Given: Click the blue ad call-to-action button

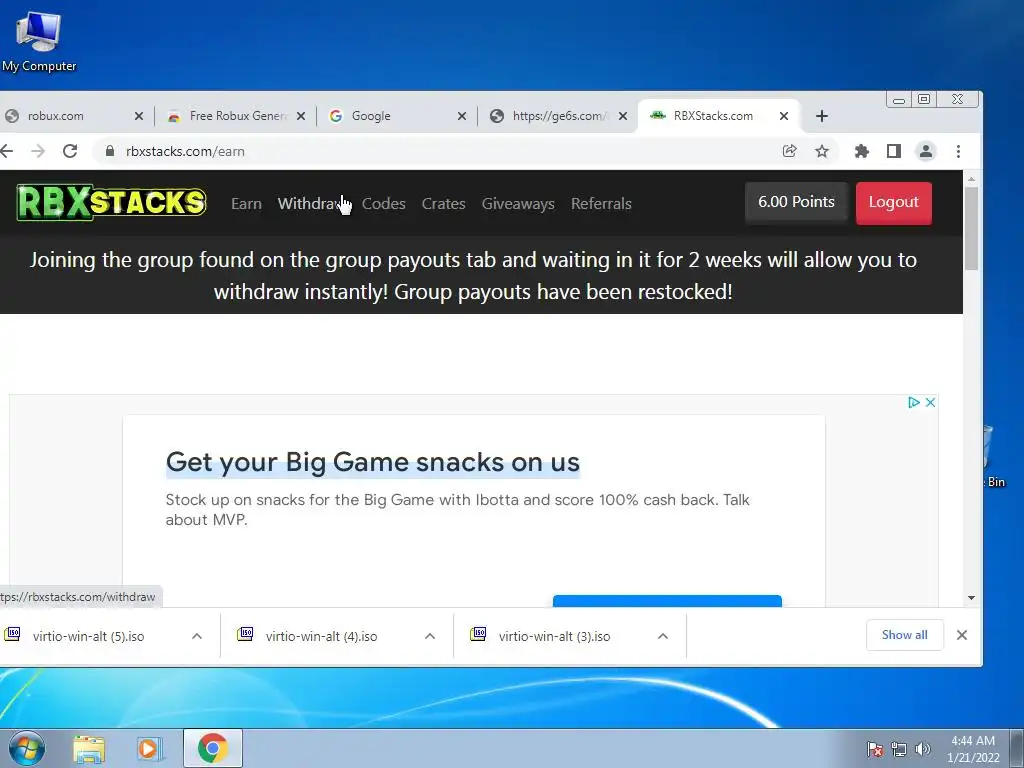Looking at the screenshot, I should [x=667, y=601].
